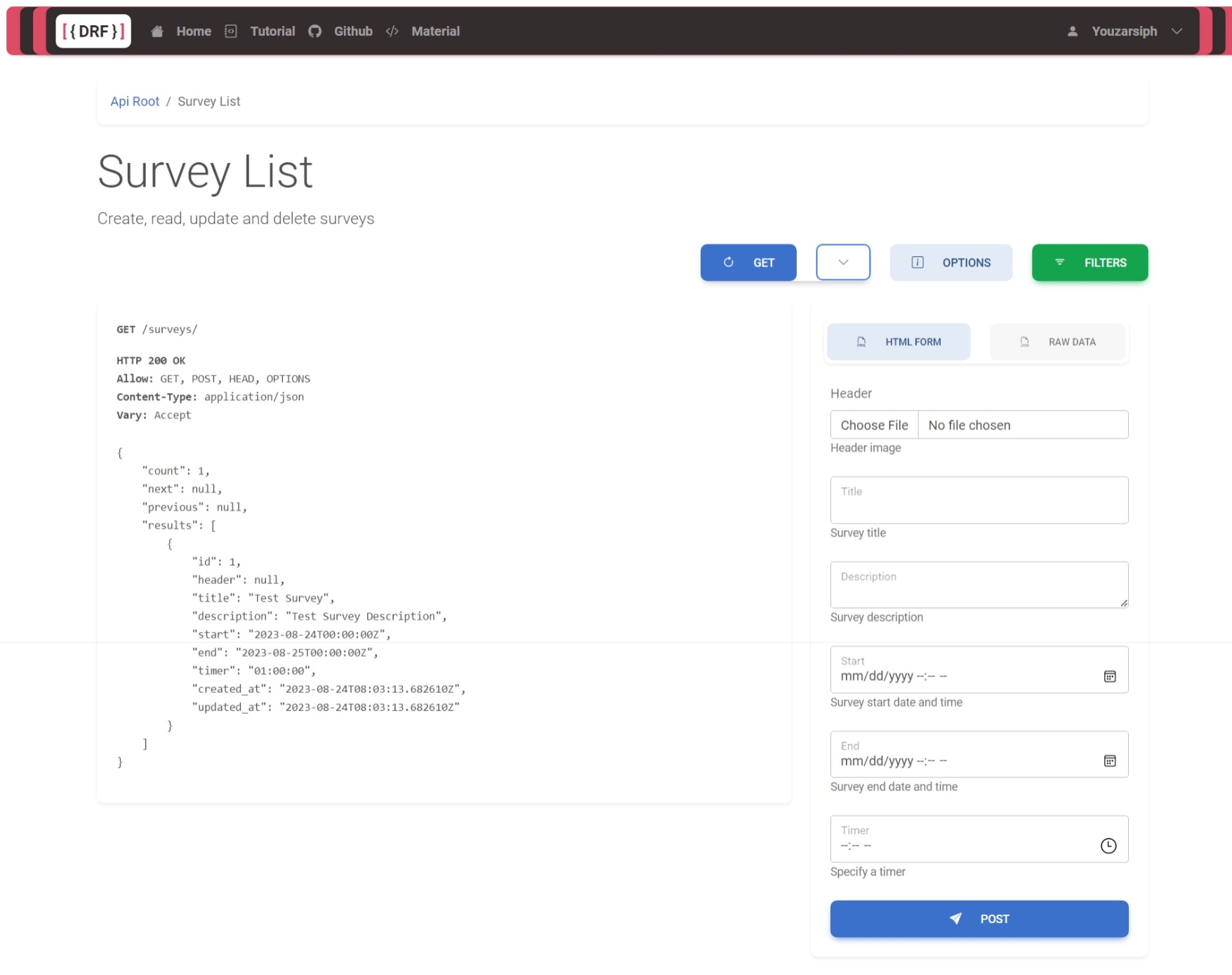Image resolution: width=1232 pixels, height=975 pixels.
Task: Open the Start field calendar picker icon
Action: pos(1109,677)
